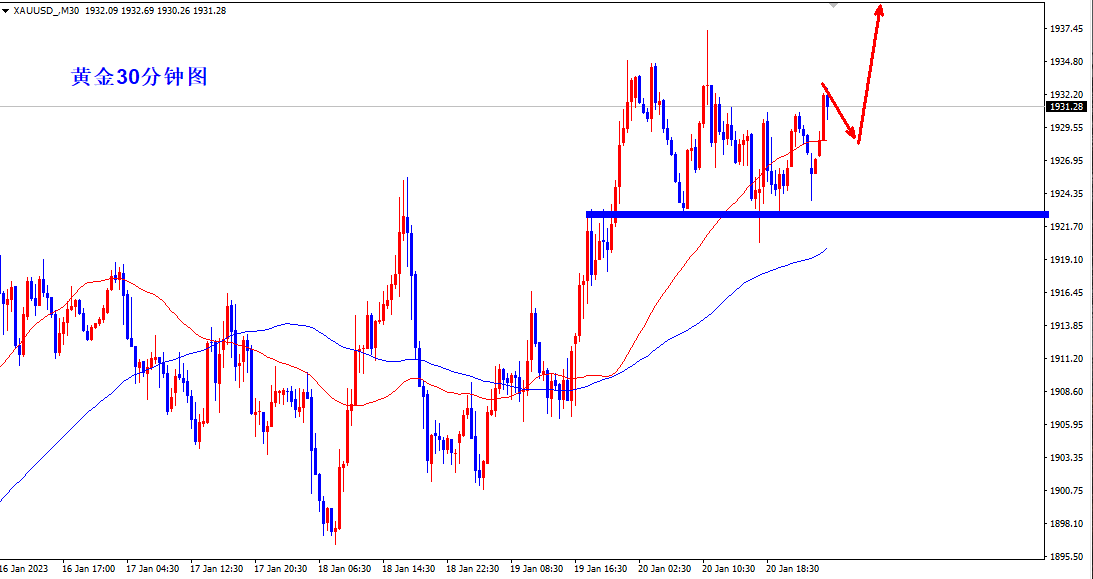Image resolution: width=1093 pixels, height=579 pixels.
Task: Click the current price tag 1931.28
Action: pyautogui.click(x=1067, y=107)
